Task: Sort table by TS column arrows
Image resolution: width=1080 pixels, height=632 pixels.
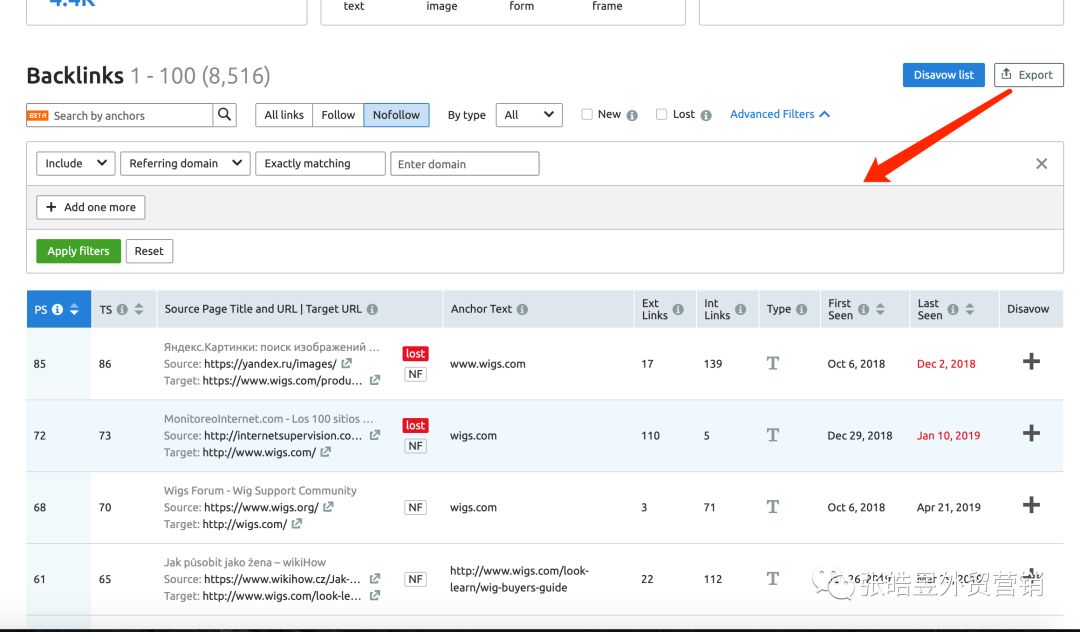Action: pyautogui.click(x=139, y=310)
